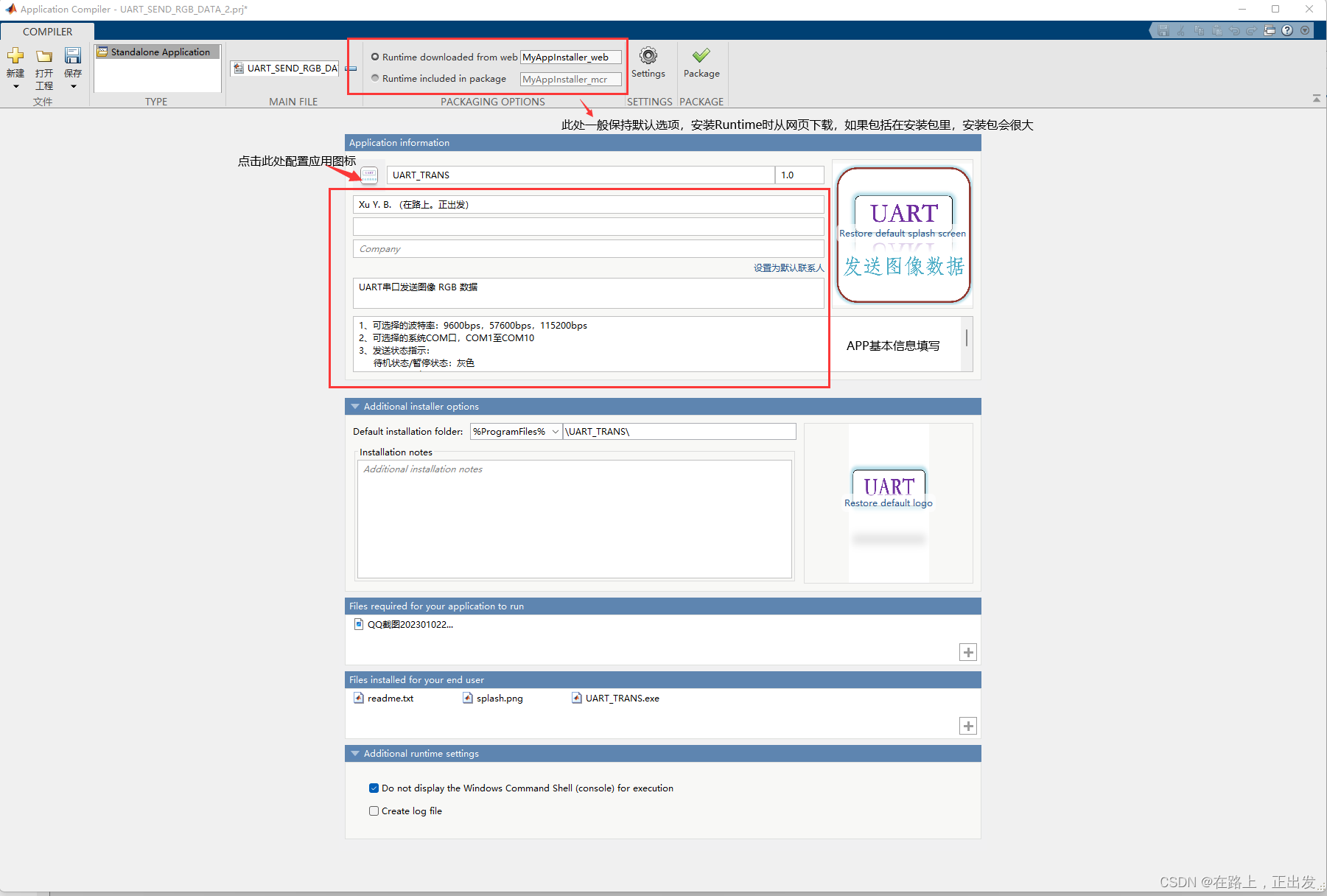Open help with the question mark icon
1327x896 pixels.
(x=1287, y=30)
